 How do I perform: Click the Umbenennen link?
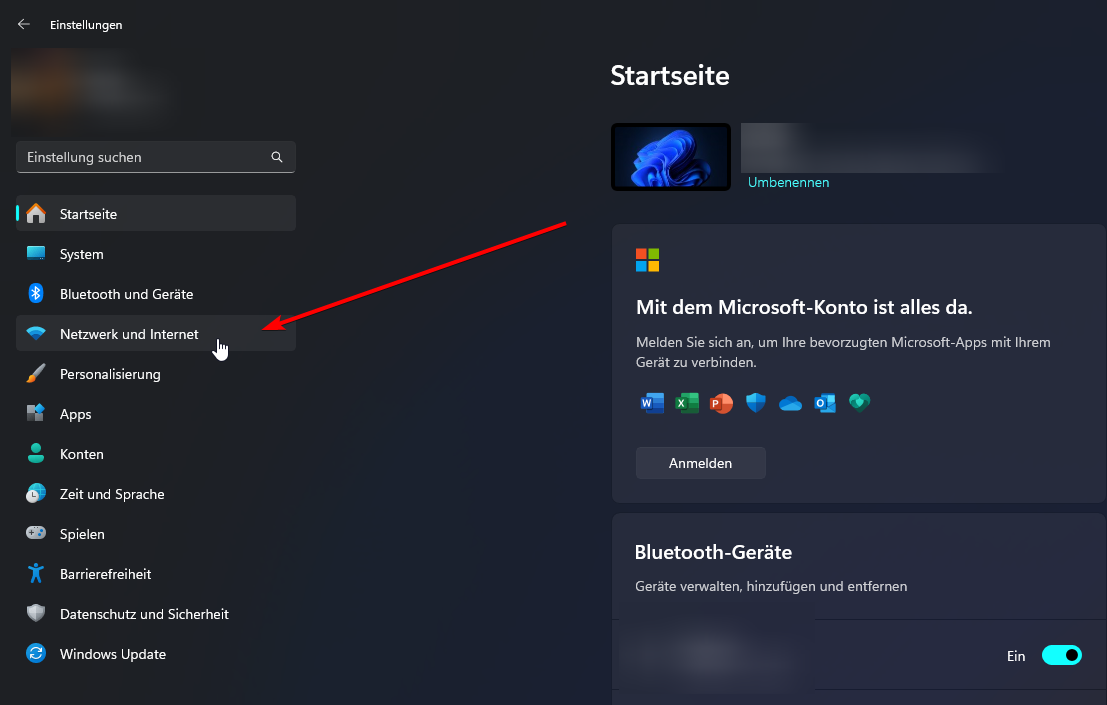(788, 182)
